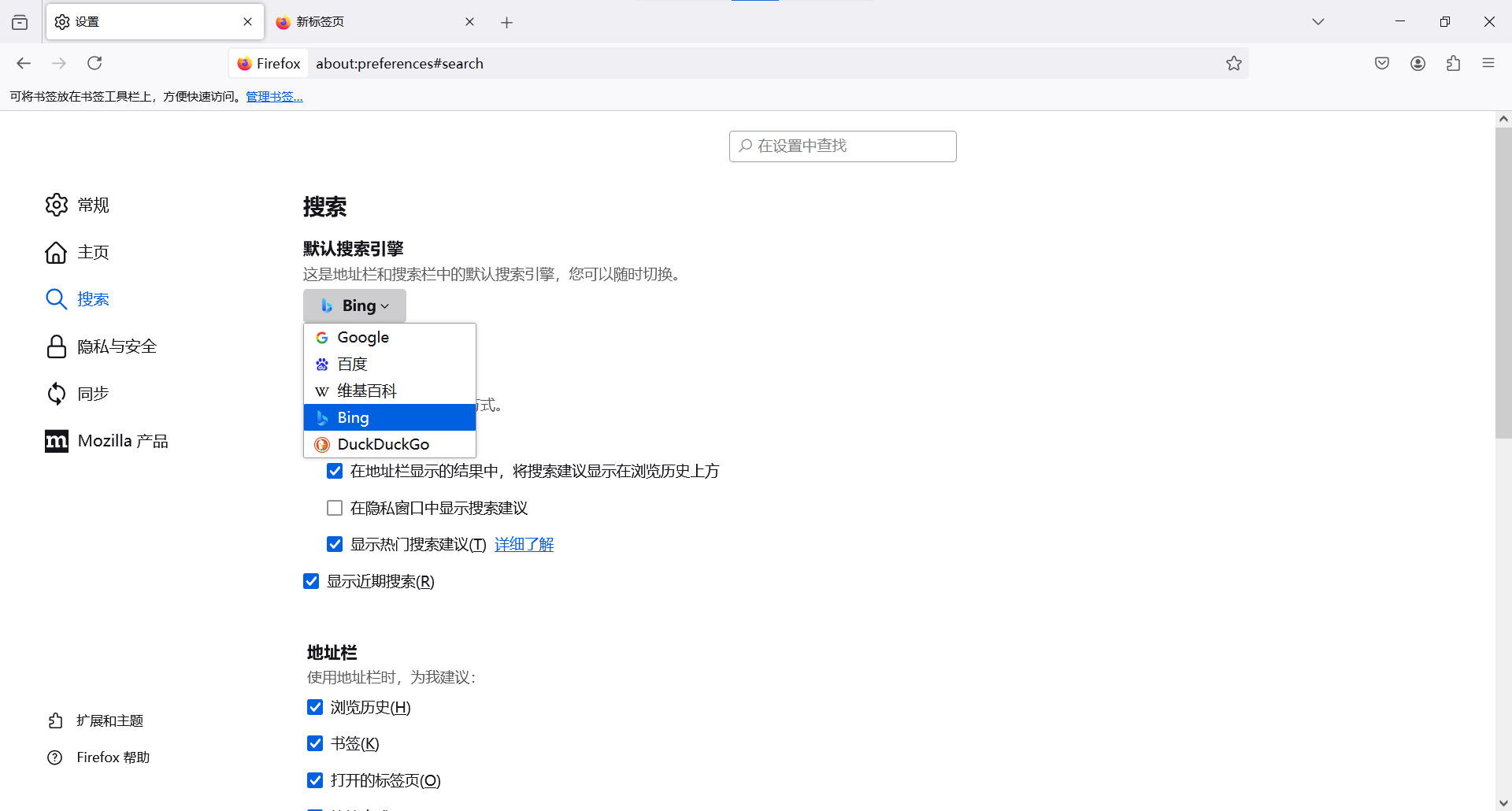Open 隐私与安全 settings category
The height and width of the screenshot is (811, 1512).
click(x=117, y=346)
